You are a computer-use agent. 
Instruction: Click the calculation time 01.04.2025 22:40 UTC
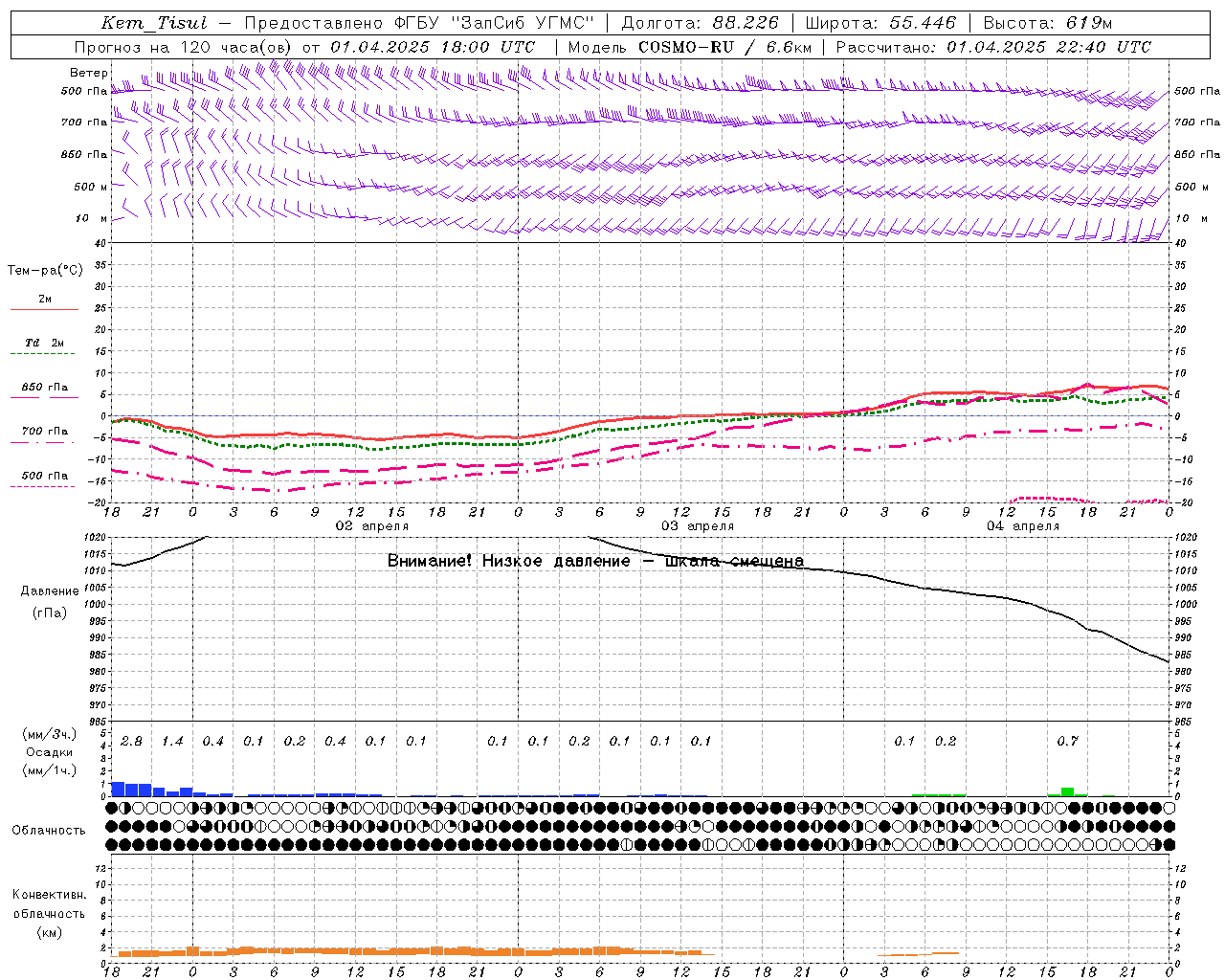coord(1049,47)
